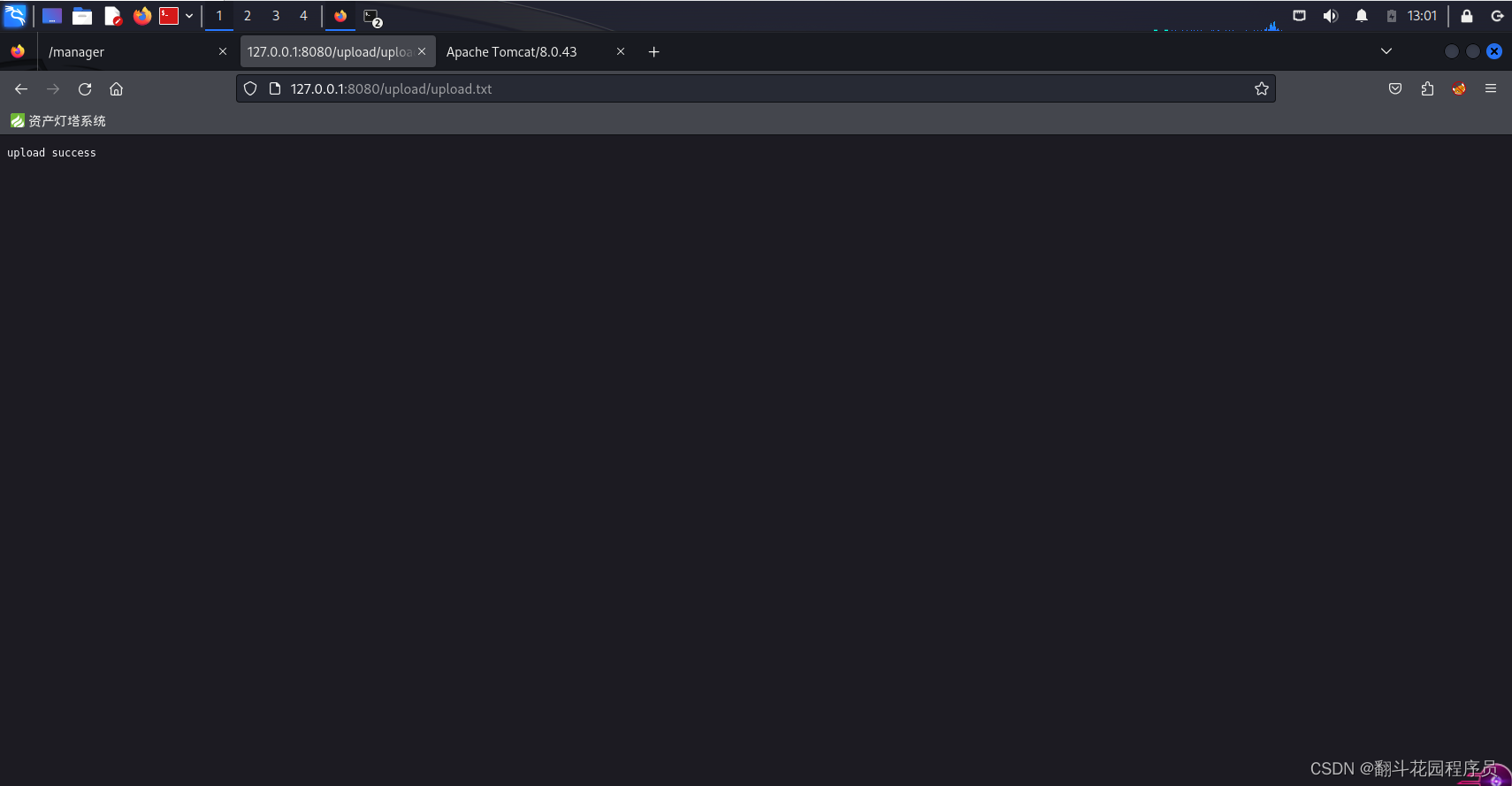Screen dimensions: 1512x786
Task: Click the 13:01 clock
Action: pos(1422,16)
